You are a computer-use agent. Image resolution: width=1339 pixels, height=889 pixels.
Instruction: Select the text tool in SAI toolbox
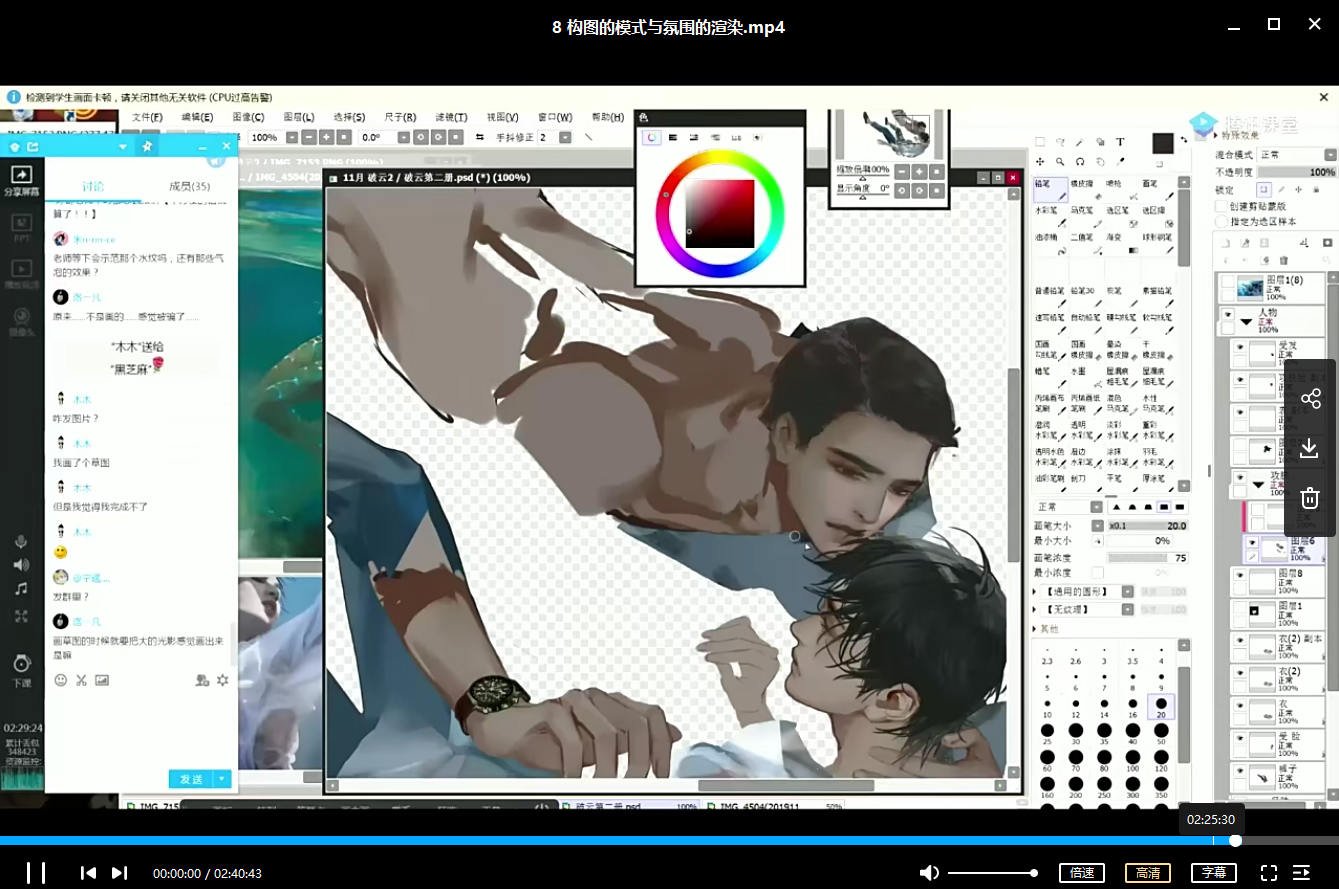click(1121, 142)
